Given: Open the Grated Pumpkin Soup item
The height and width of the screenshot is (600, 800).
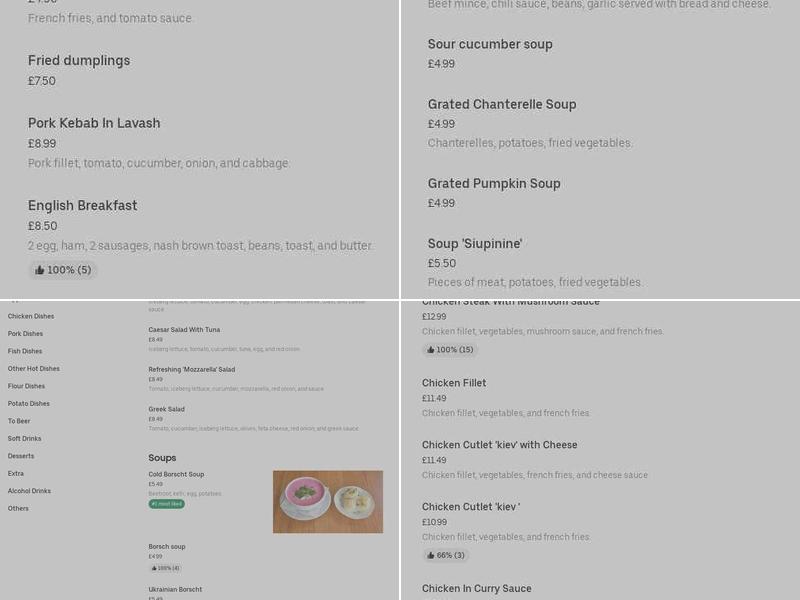Looking at the screenshot, I should [x=493, y=183].
